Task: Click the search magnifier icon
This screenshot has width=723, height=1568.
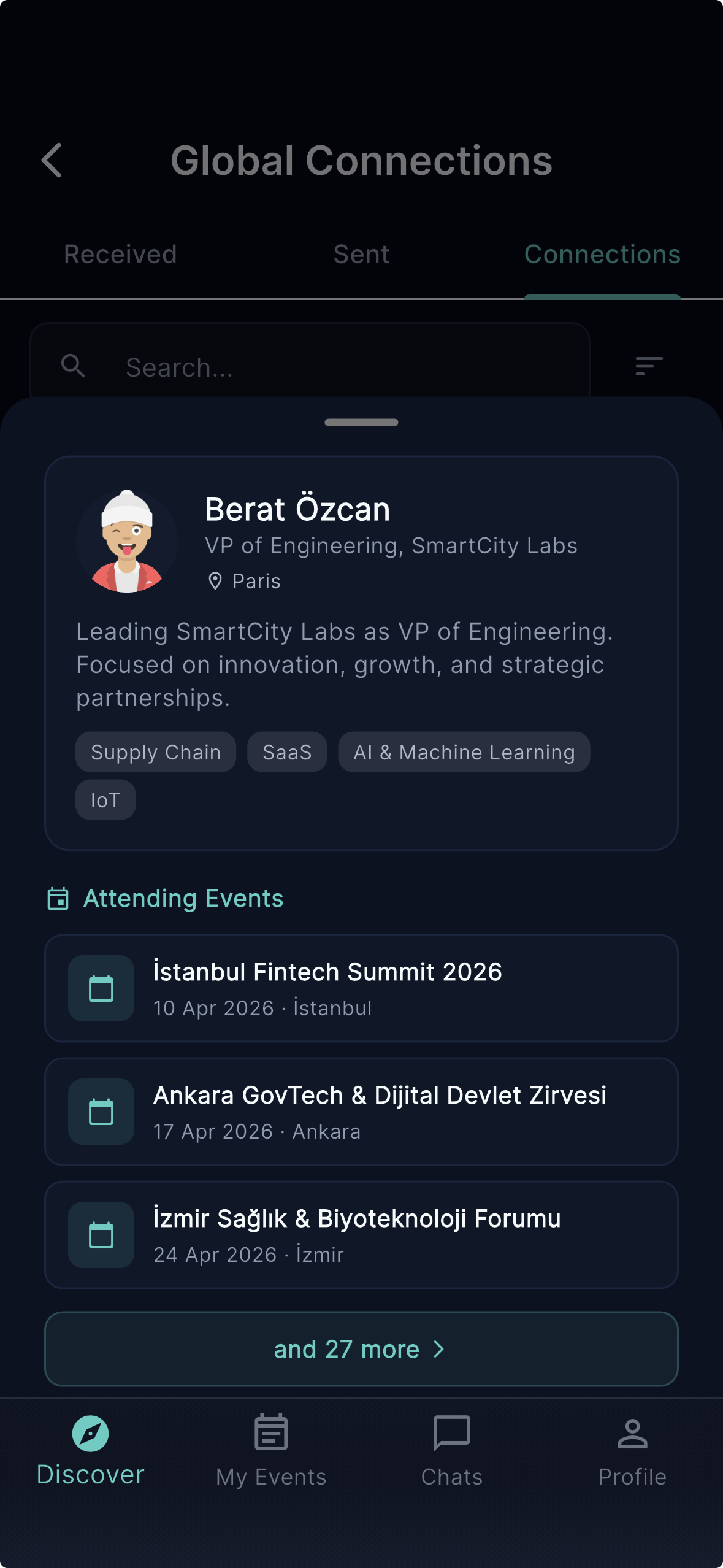Action: pyautogui.click(x=72, y=366)
